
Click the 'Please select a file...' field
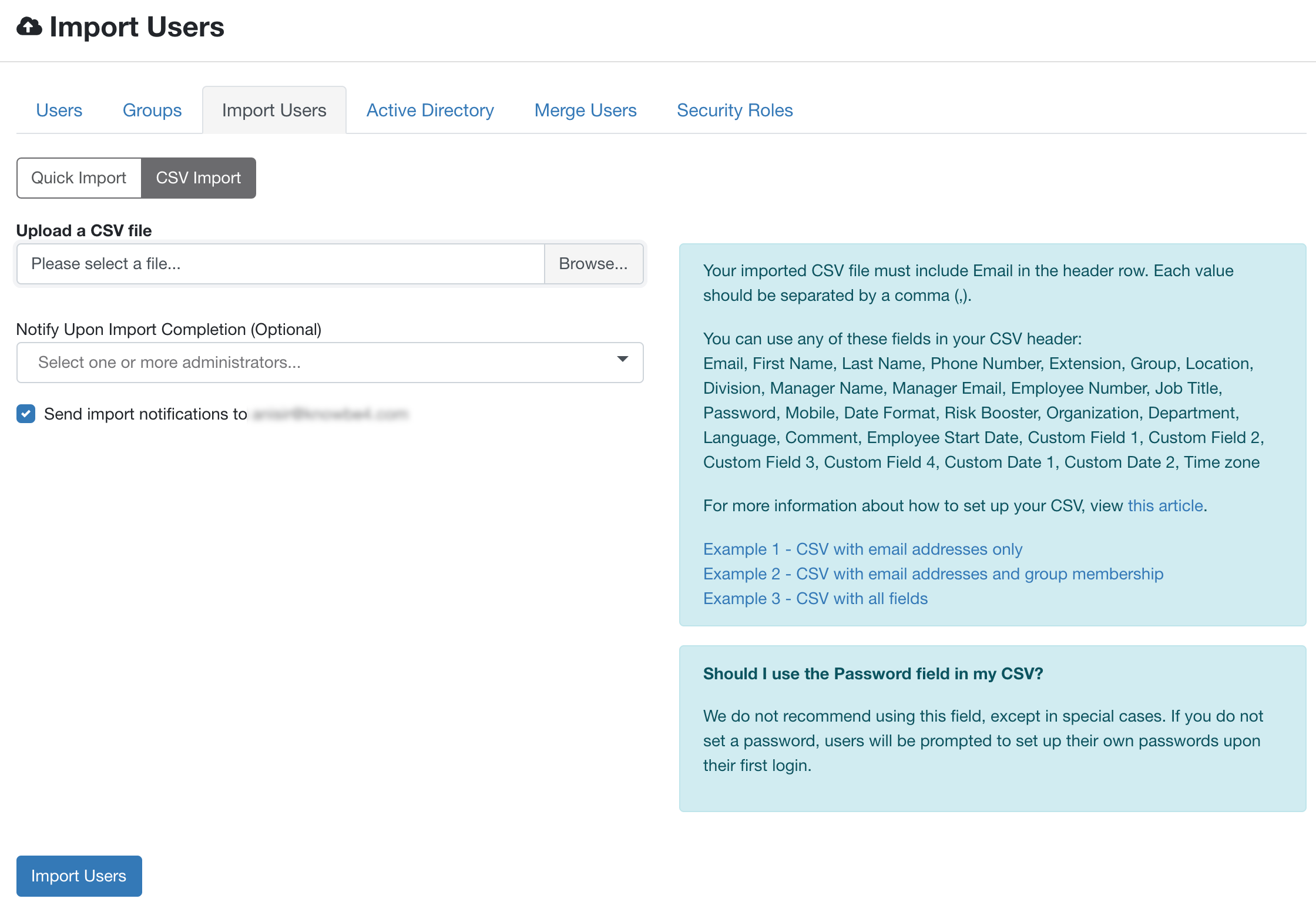click(x=281, y=264)
